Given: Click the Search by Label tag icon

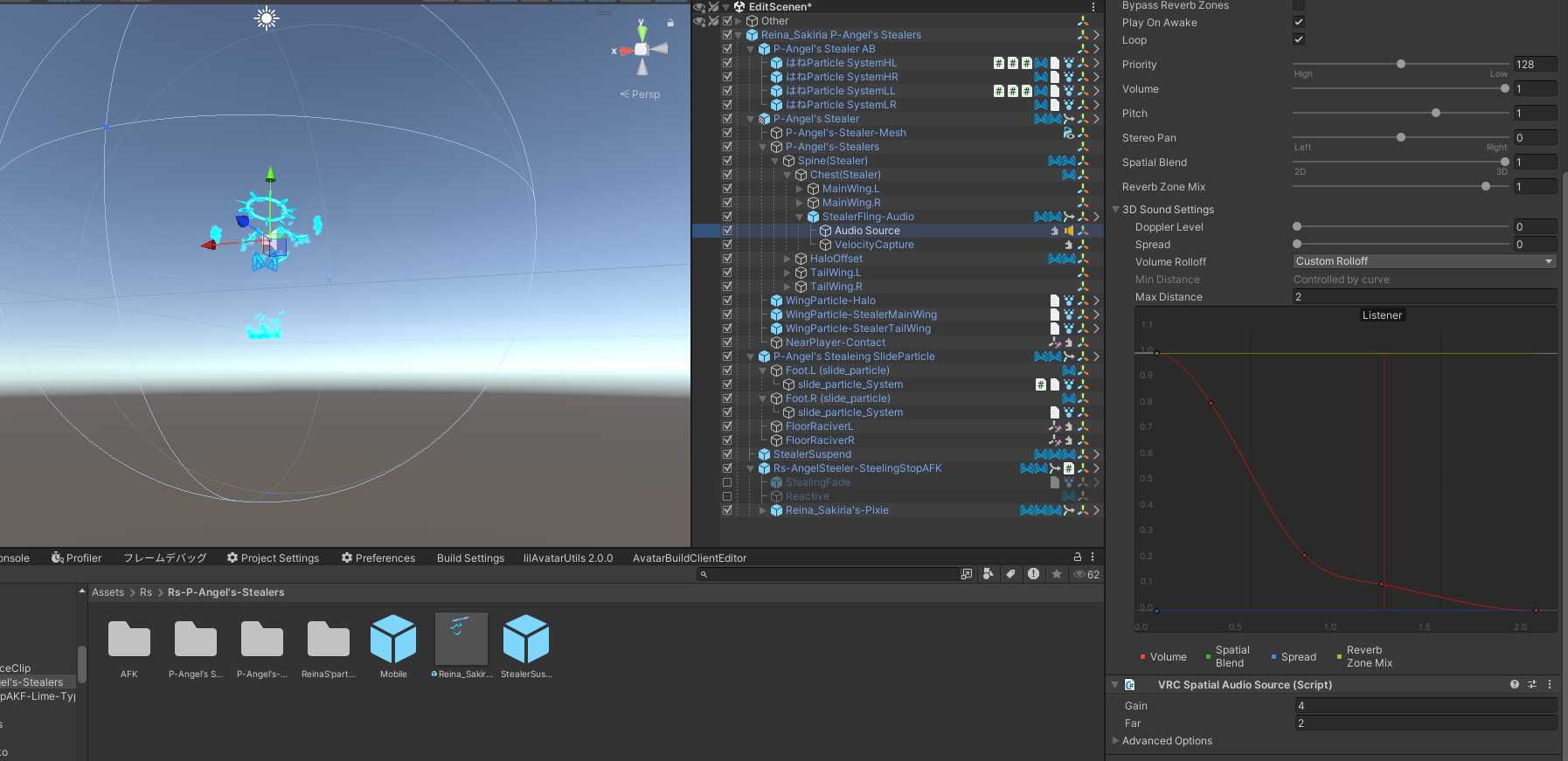Looking at the screenshot, I should (1010, 574).
